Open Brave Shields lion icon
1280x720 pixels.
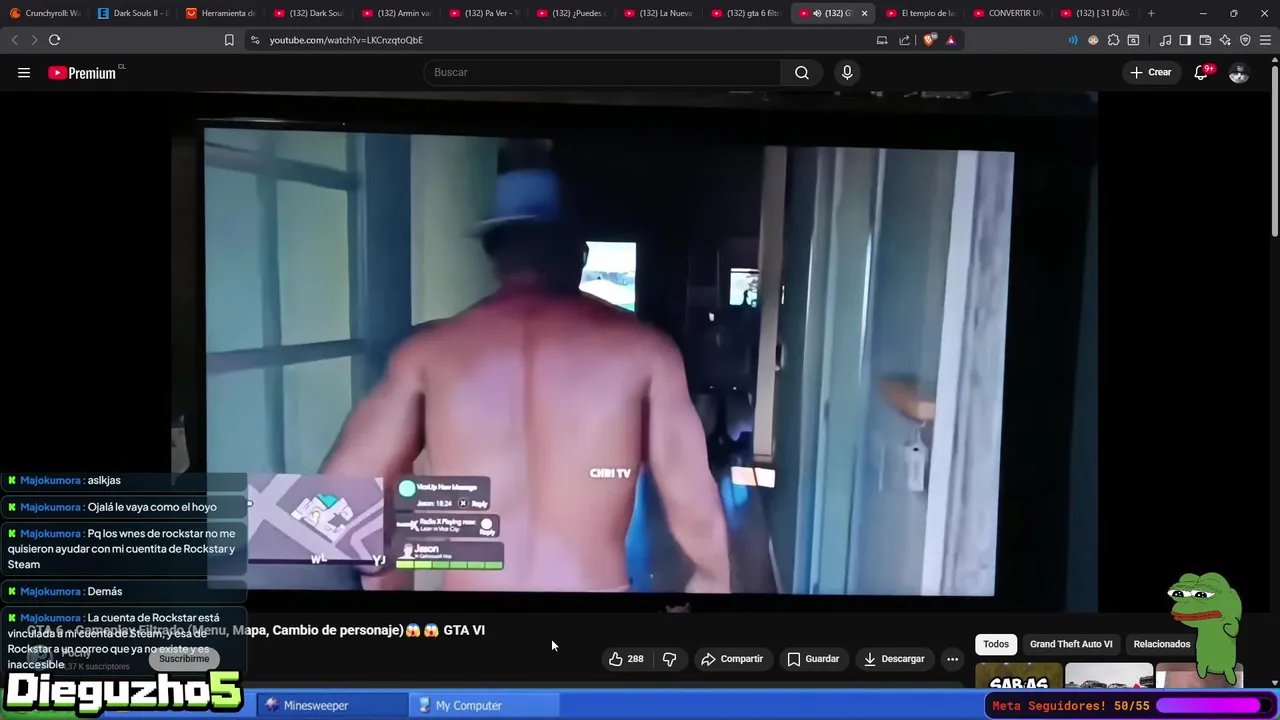tap(930, 40)
